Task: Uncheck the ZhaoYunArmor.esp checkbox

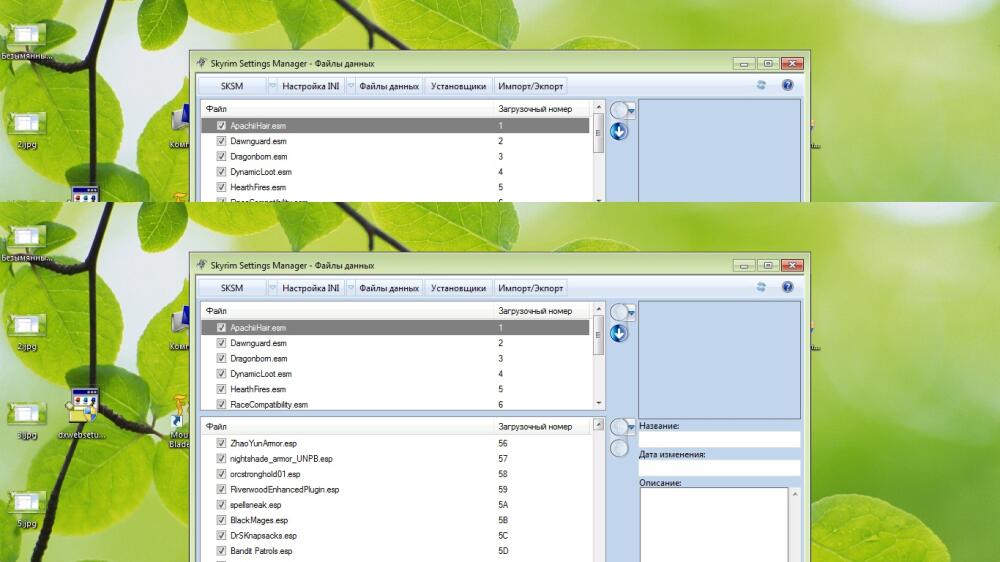Action: [x=221, y=443]
